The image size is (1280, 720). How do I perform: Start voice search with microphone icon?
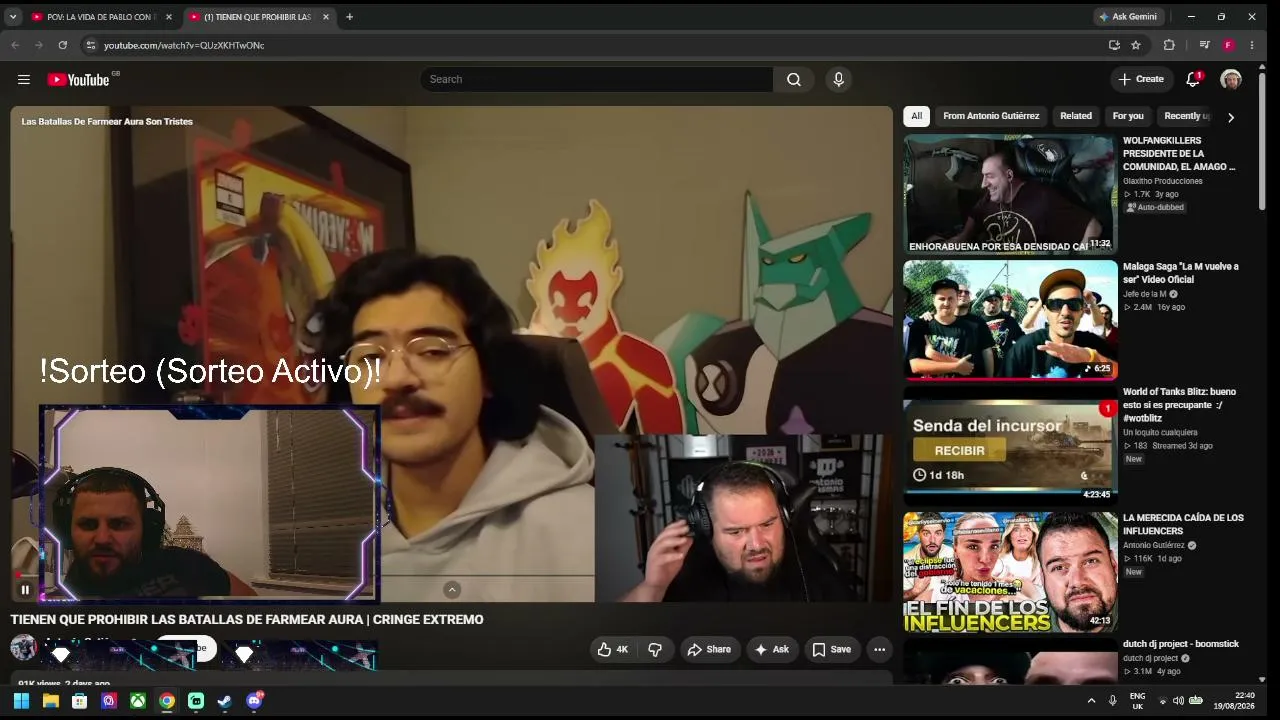coord(838,79)
